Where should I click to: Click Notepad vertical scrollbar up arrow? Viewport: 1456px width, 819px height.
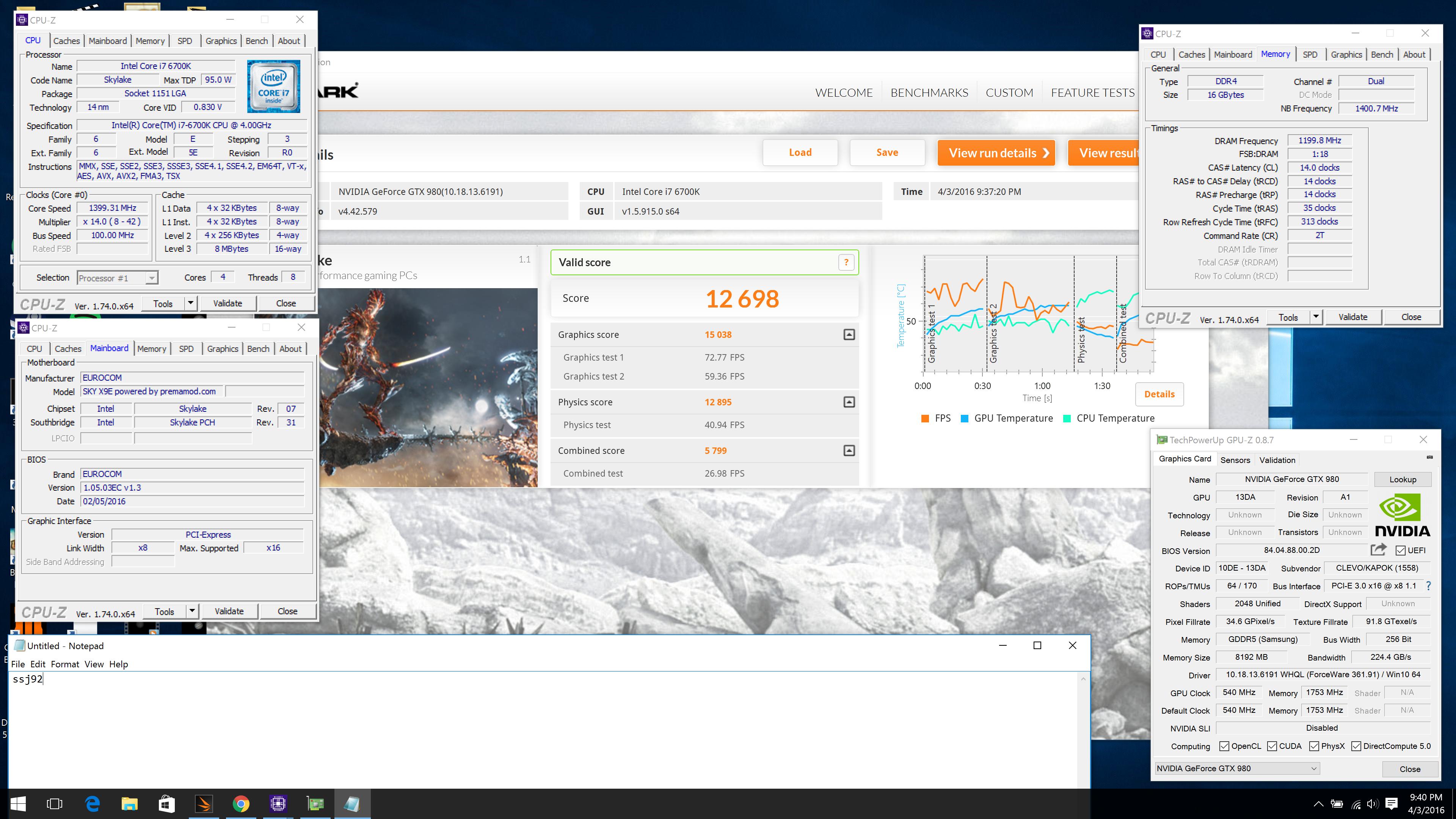click(x=1084, y=679)
